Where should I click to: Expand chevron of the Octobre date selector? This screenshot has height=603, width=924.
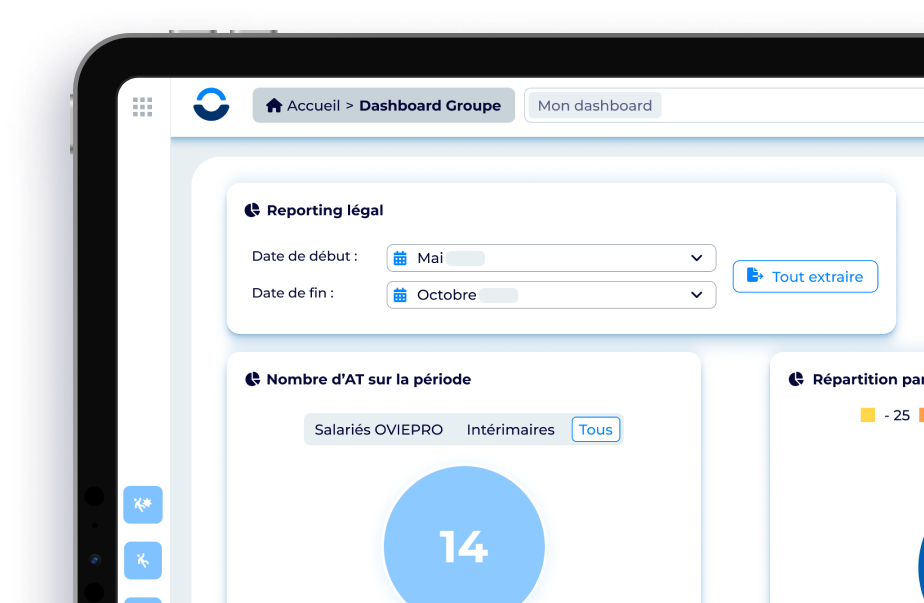[697, 295]
